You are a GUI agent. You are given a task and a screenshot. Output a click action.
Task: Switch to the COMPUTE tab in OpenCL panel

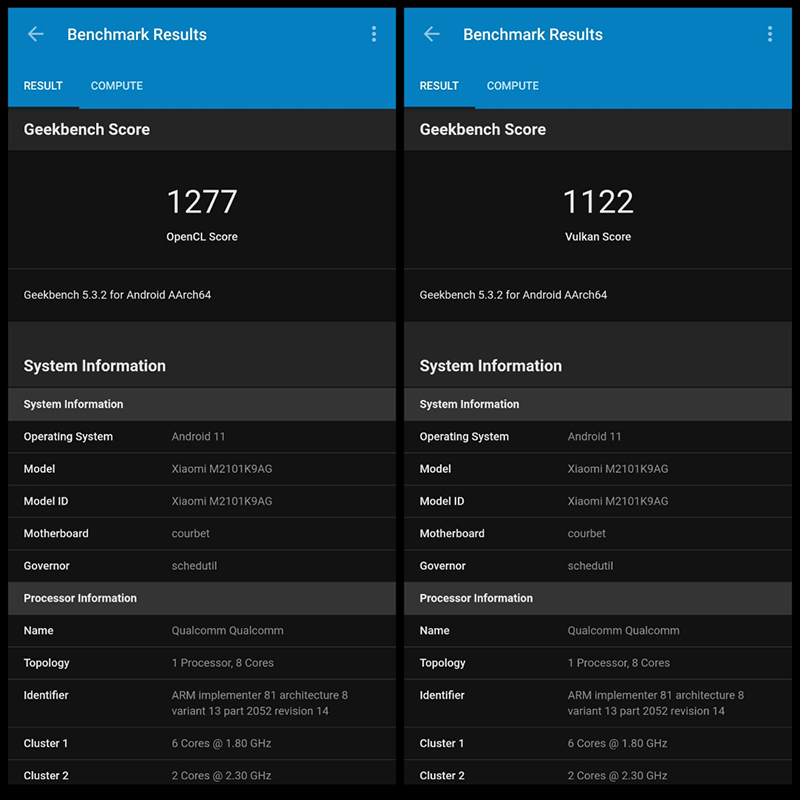click(x=117, y=86)
